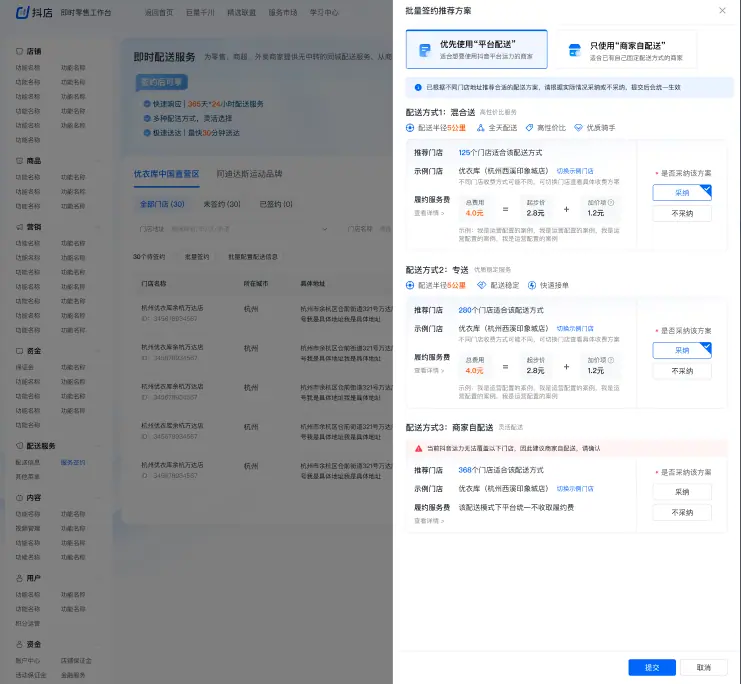Expand 查看详情 under 专送 履约服务费

pos(429,371)
